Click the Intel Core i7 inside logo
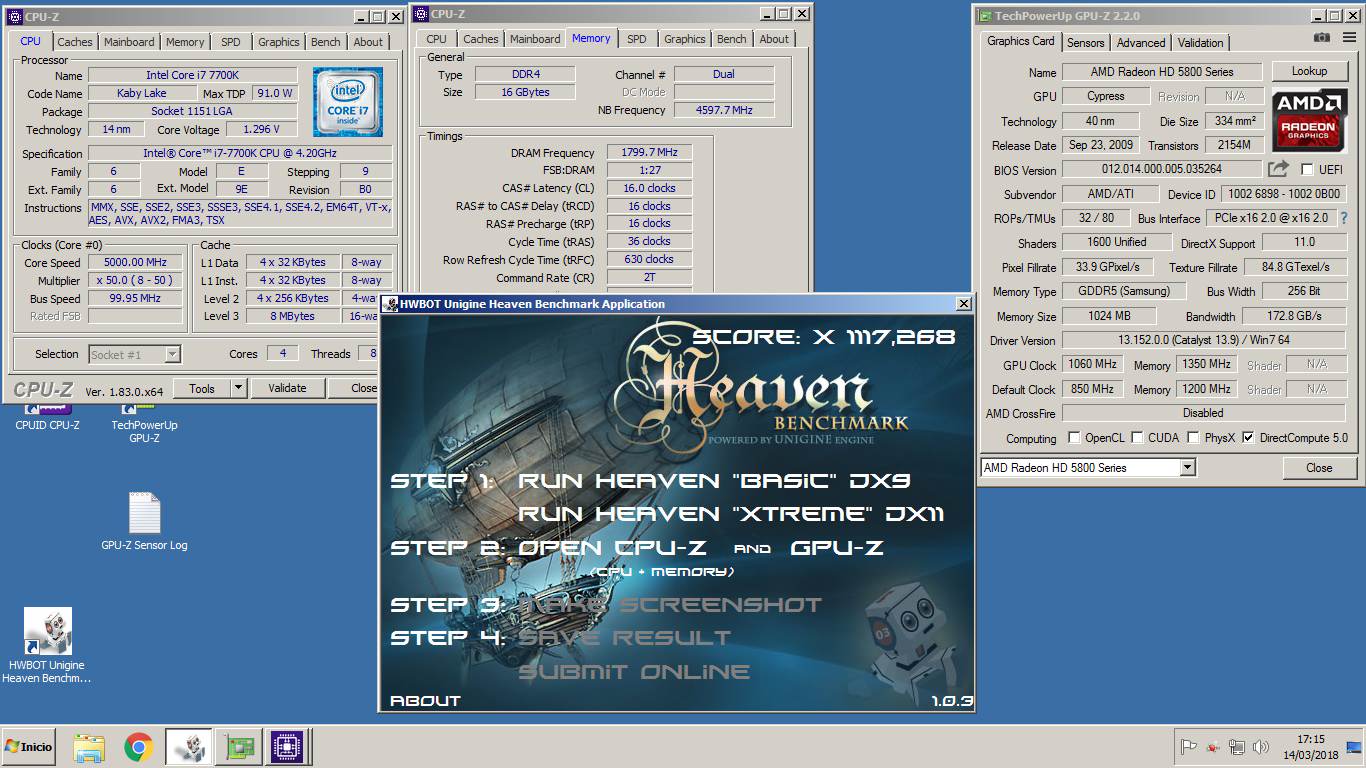The width and height of the screenshot is (1366, 768). click(348, 102)
